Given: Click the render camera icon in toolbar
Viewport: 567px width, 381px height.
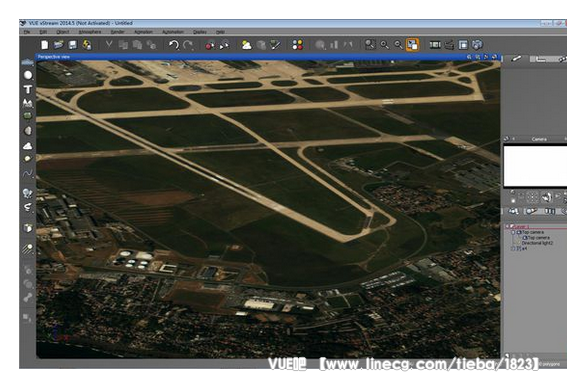Looking at the screenshot, I should (449, 45).
